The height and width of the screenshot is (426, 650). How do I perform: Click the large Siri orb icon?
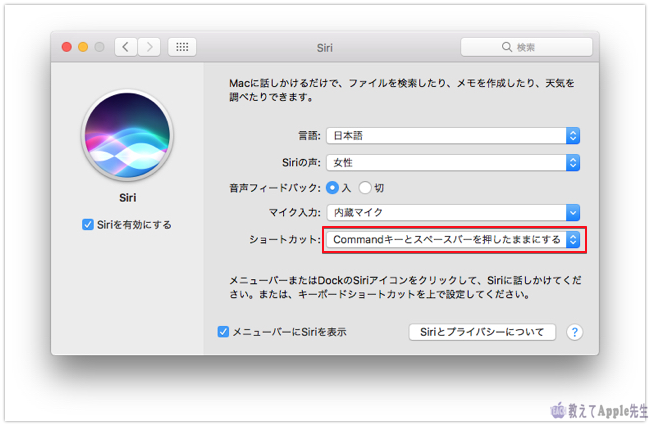point(127,135)
